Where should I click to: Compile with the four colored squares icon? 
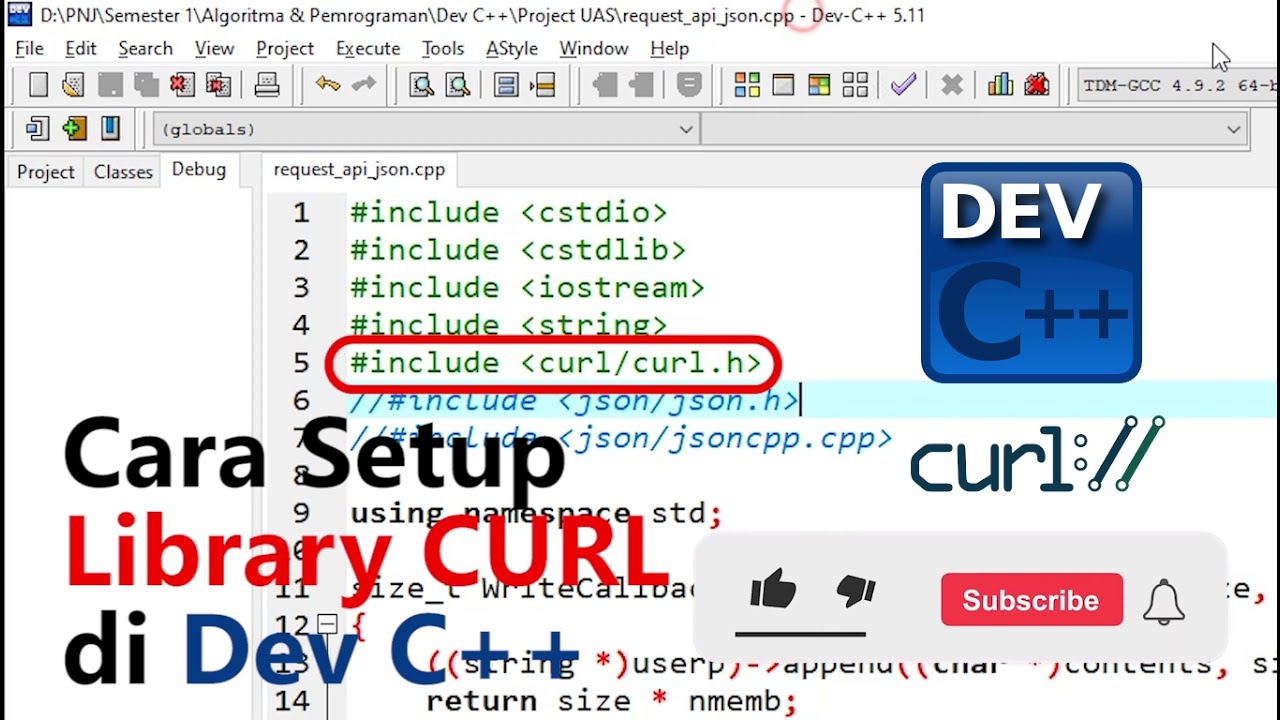(x=747, y=85)
